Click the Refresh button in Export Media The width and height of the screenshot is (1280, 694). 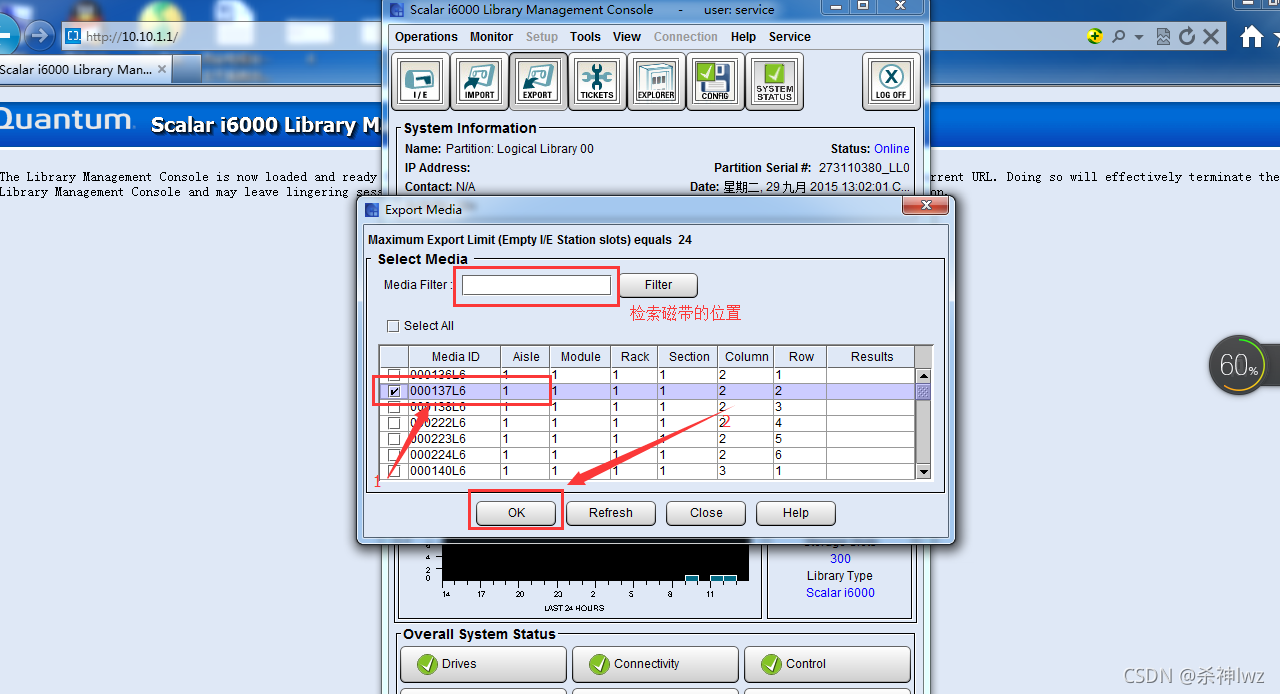point(611,513)
